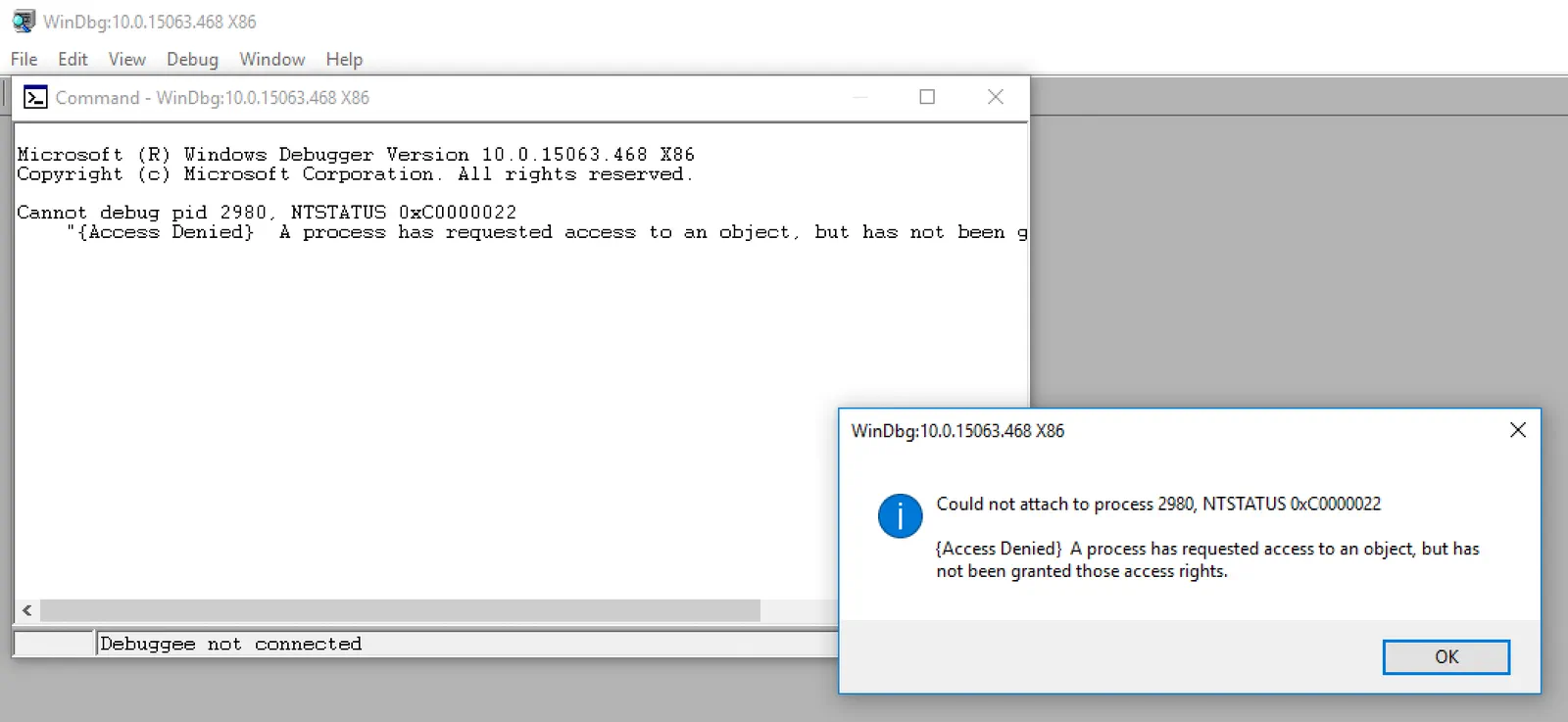Click OK in the attach error dialog
Image resolution: width=1568 pixels, height=722 pixels.
click(x=1445, y=656)
